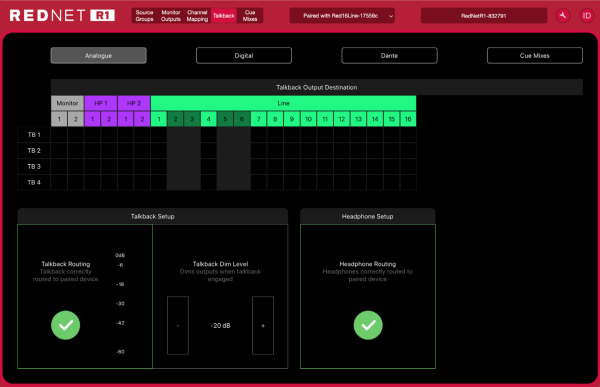Click the -42 meter scale mark
Image resolution: width=600 pixels, height=387 pixels.
pos(120,323)
